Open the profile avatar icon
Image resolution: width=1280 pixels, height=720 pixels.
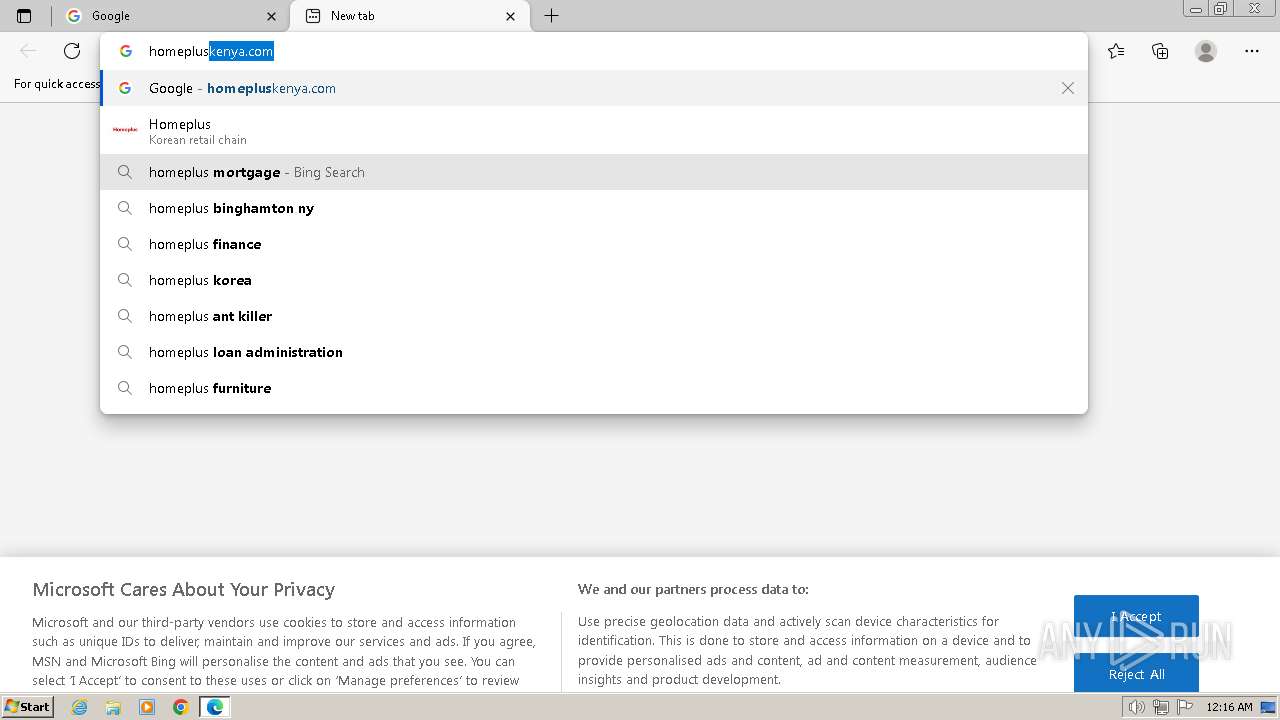tap(1206, 51)
